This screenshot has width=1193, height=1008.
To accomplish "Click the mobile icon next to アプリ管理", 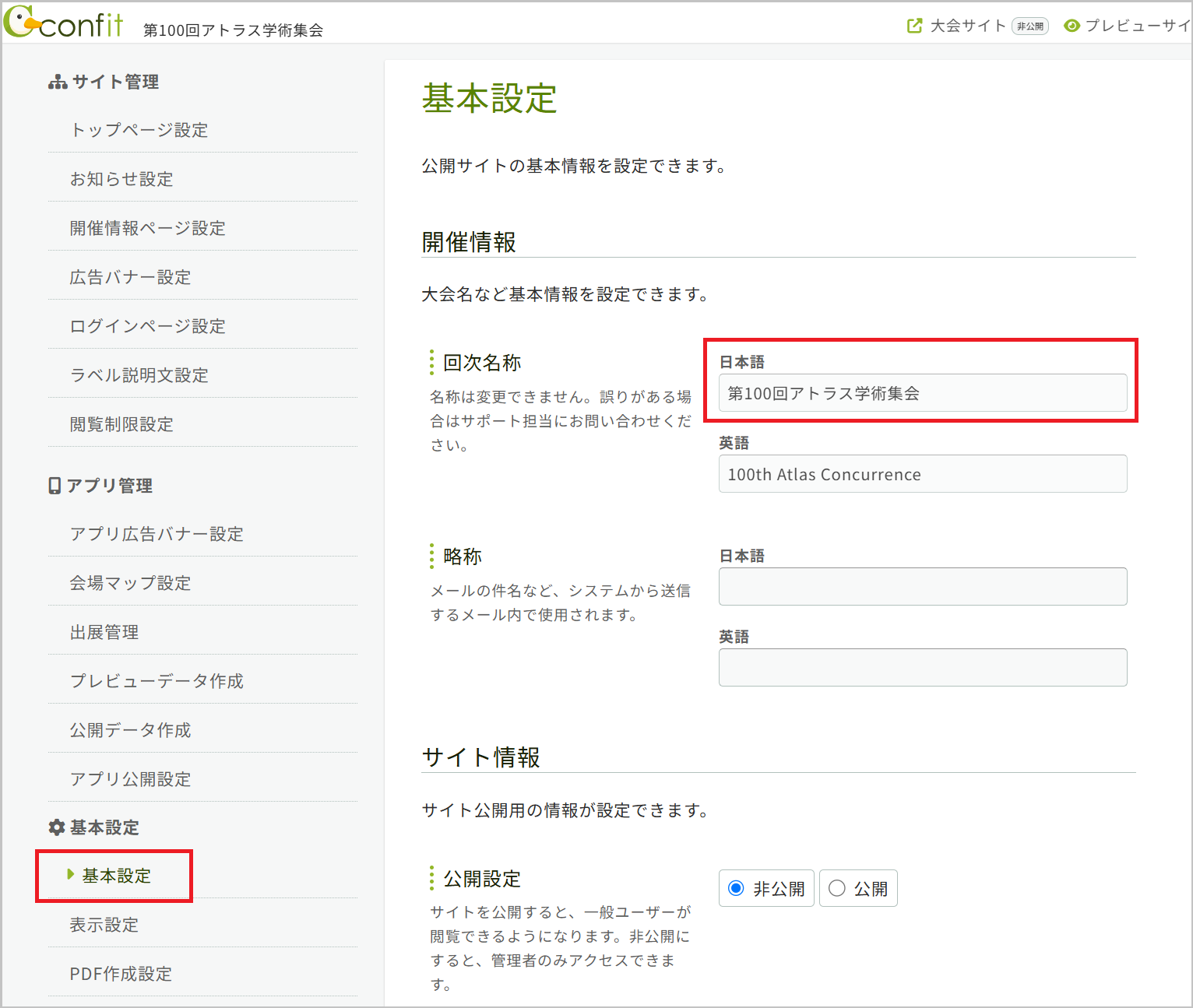I will click(55, 486).
